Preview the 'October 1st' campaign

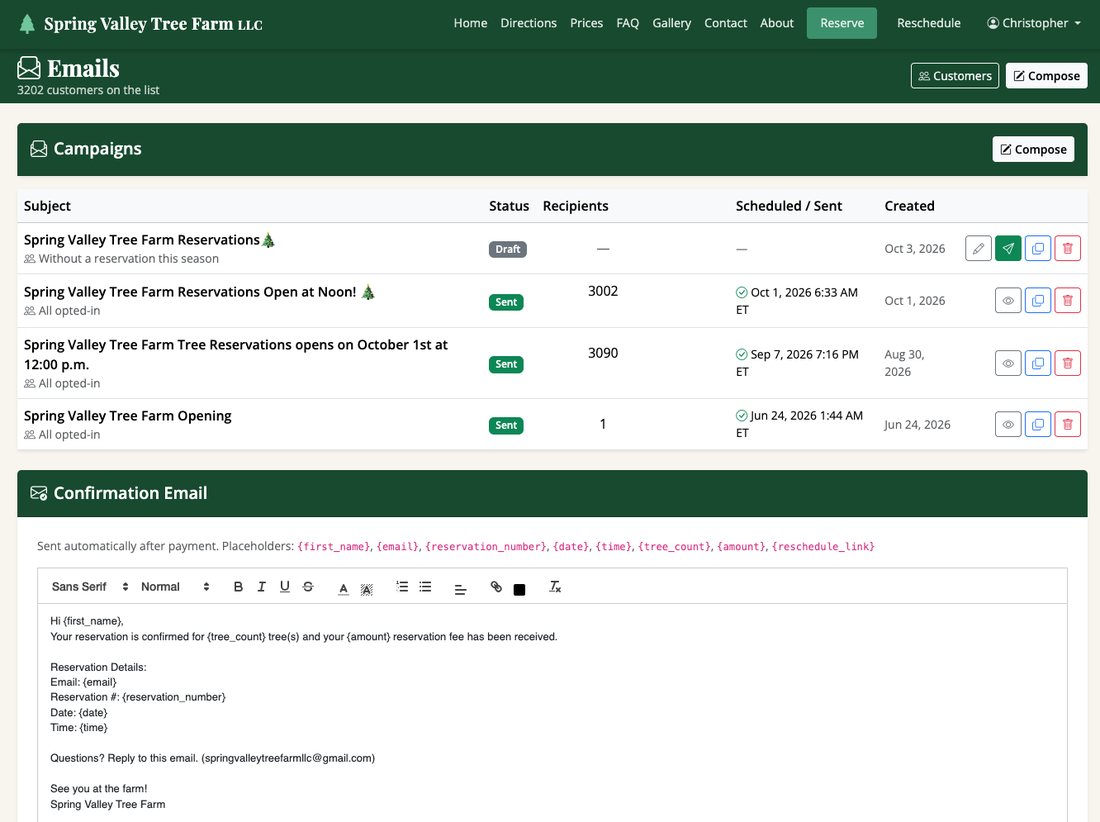click(x=1008, y=363)
